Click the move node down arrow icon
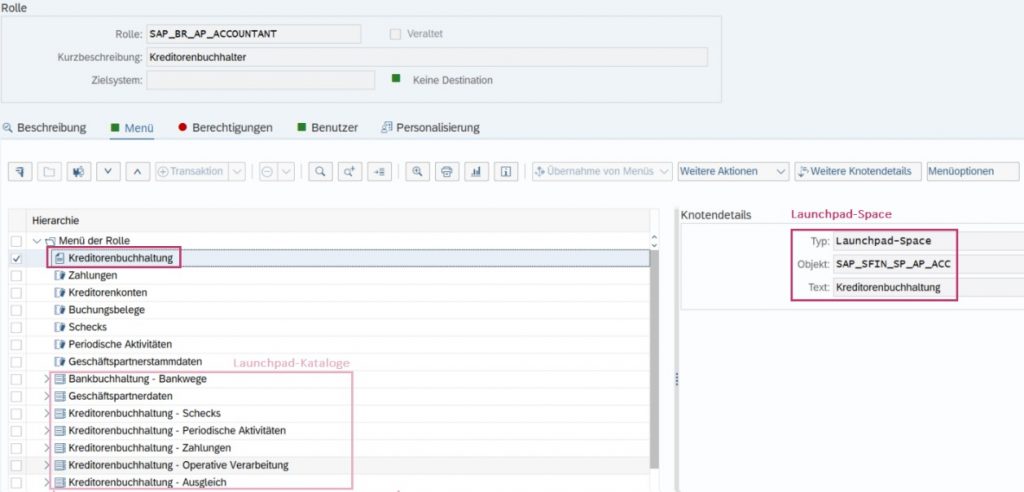Viewport: 1024px width, 492px height. pyautogui.click(x=108, y=172)
